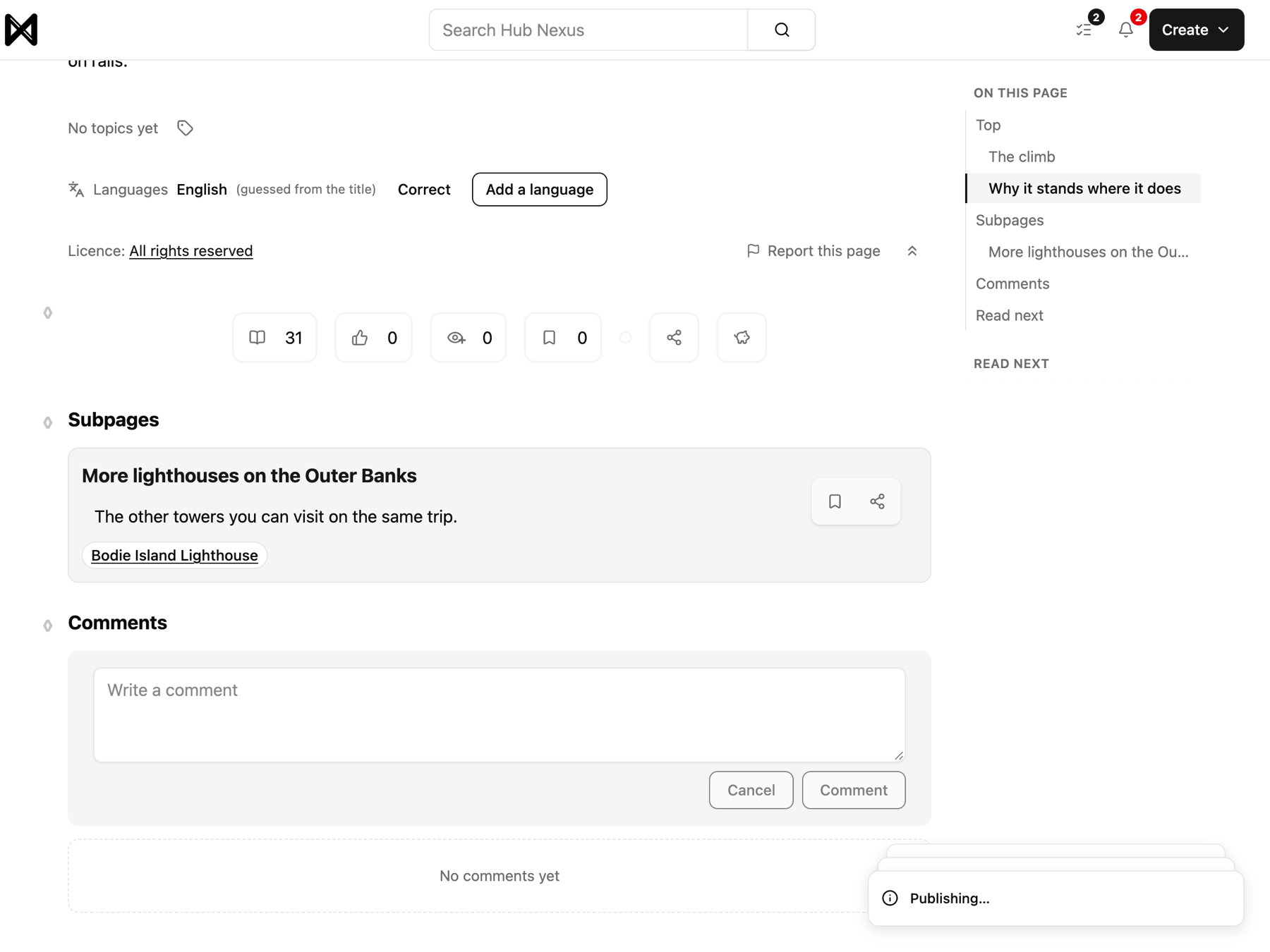Click the Hub Nexus logo icon
Screen dimensions: 1270x952
tap(21, 30)
